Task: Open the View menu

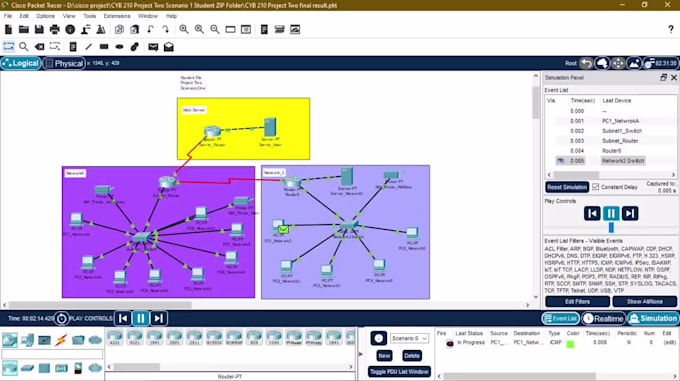Action: [x=69, y=16]
